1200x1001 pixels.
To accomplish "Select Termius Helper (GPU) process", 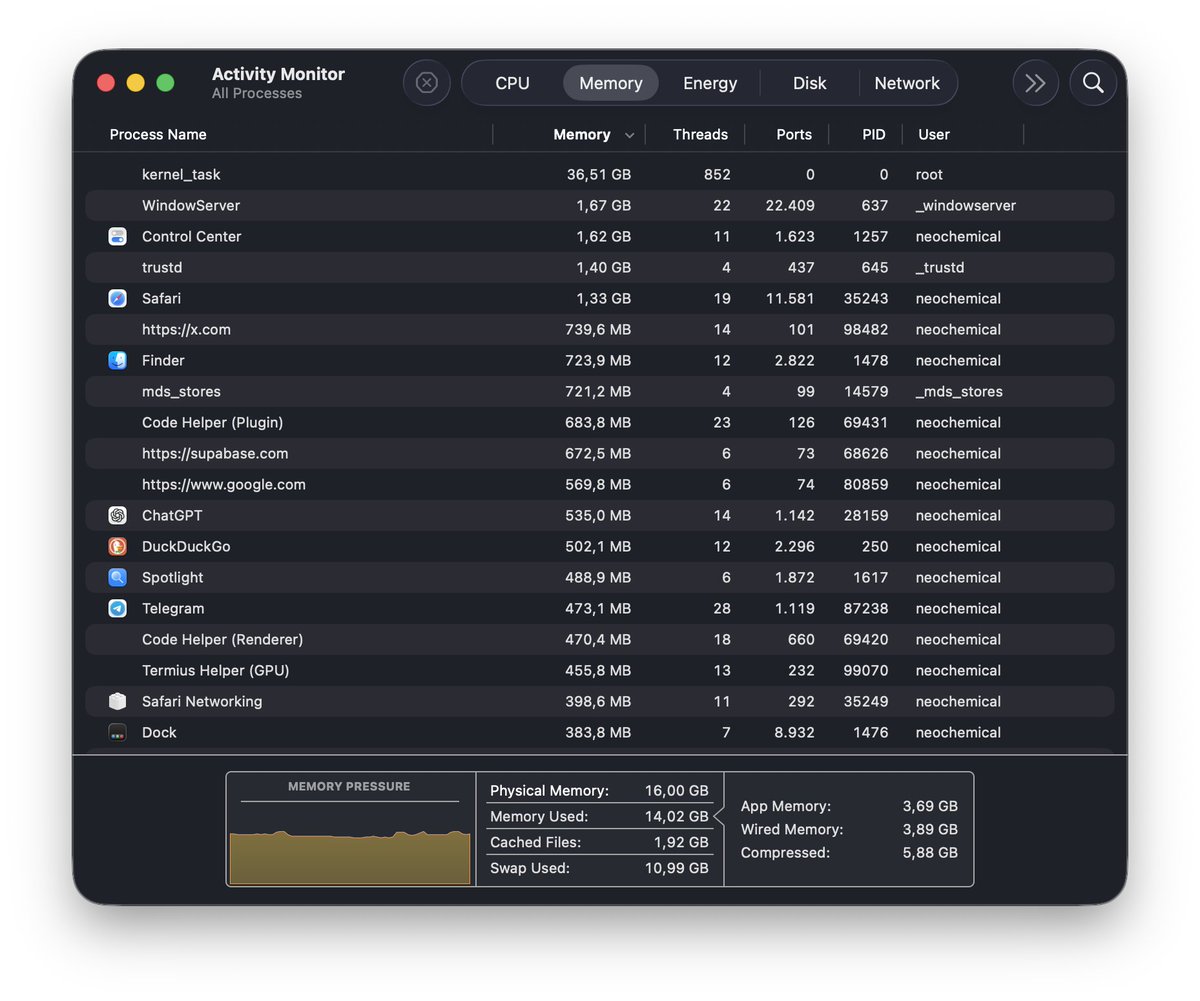I will click(600, 671).
